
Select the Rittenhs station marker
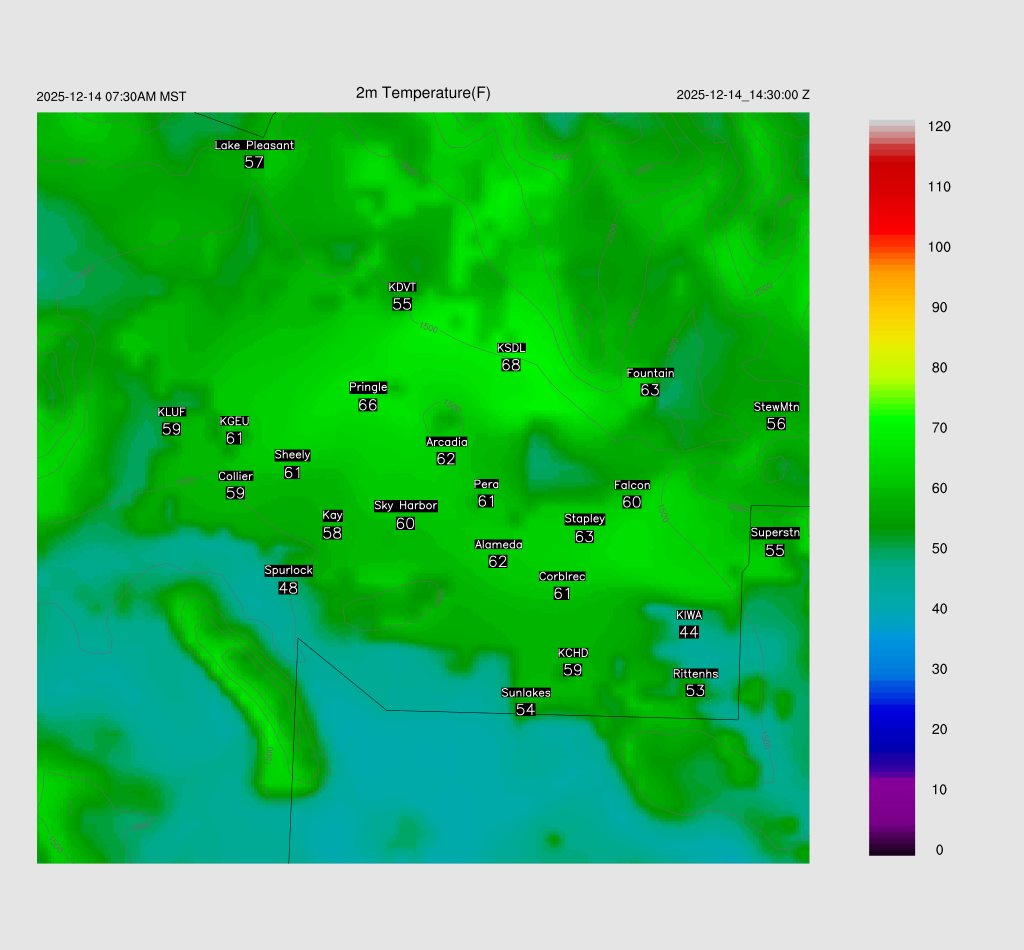click(x=695, y=682)
